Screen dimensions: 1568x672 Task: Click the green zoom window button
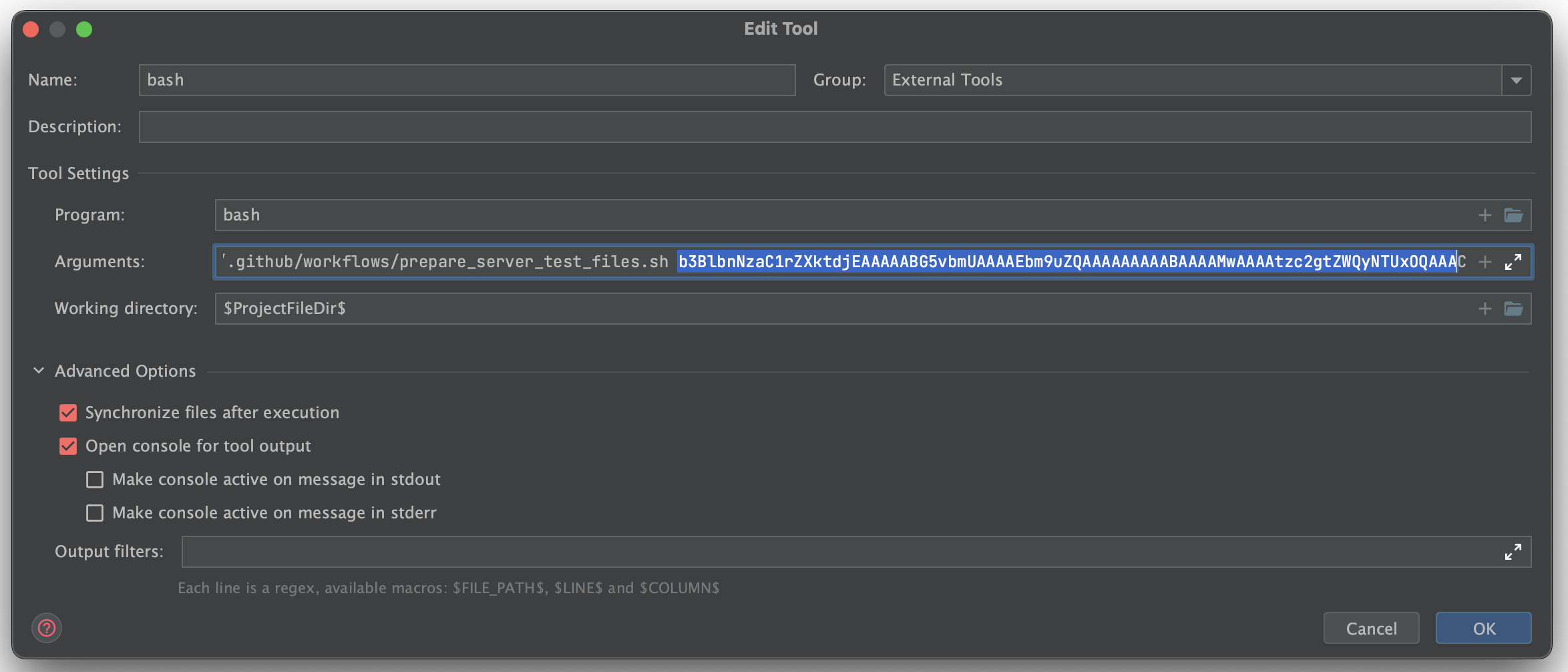pyautogui.click(x=84, y=29)
